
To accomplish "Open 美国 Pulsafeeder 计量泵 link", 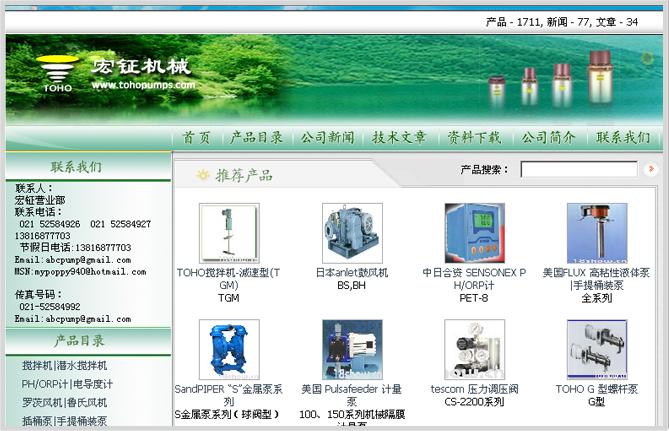I will (352, 395).
